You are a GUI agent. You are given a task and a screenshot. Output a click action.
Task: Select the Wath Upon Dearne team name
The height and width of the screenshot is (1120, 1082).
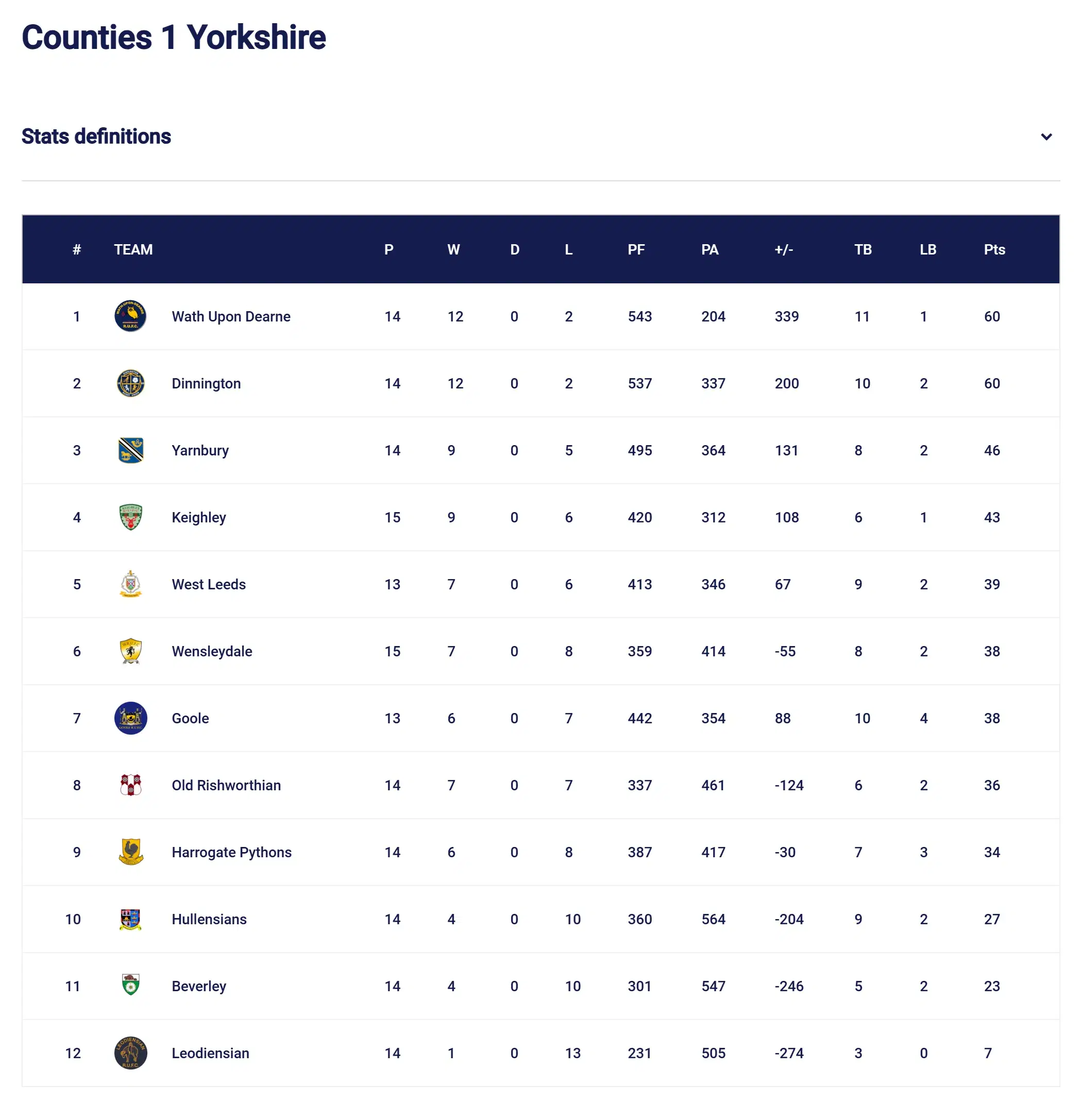[230, 316]
